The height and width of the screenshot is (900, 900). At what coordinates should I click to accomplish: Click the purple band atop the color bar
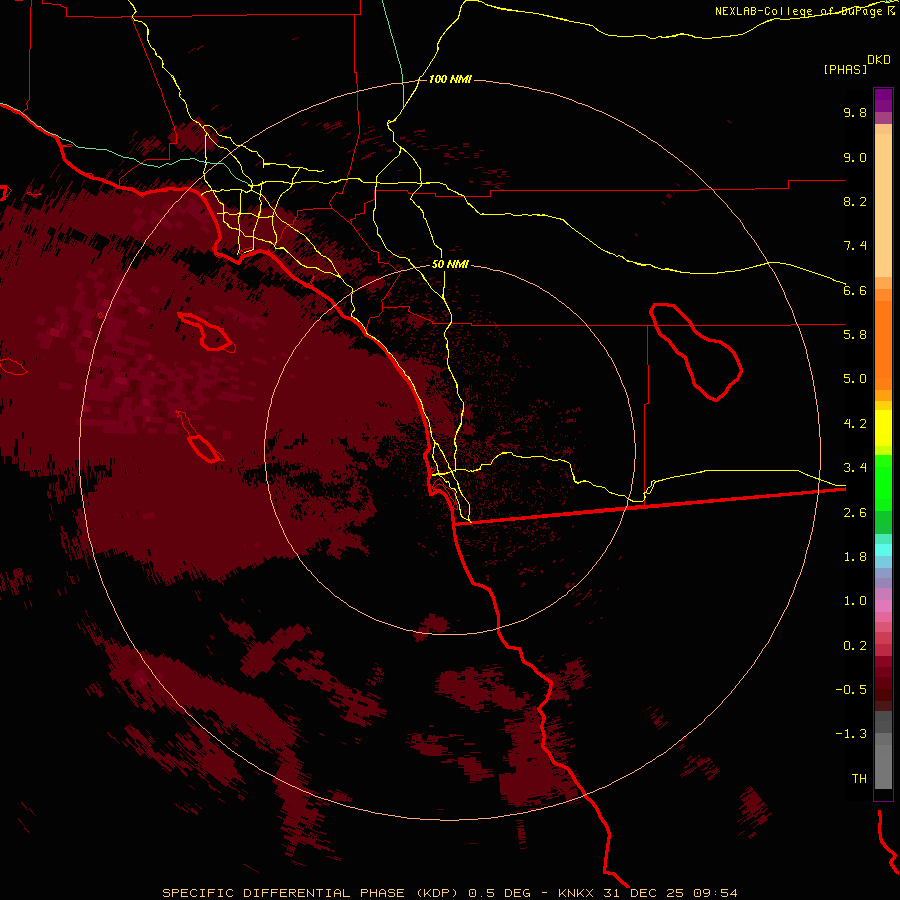883,100
